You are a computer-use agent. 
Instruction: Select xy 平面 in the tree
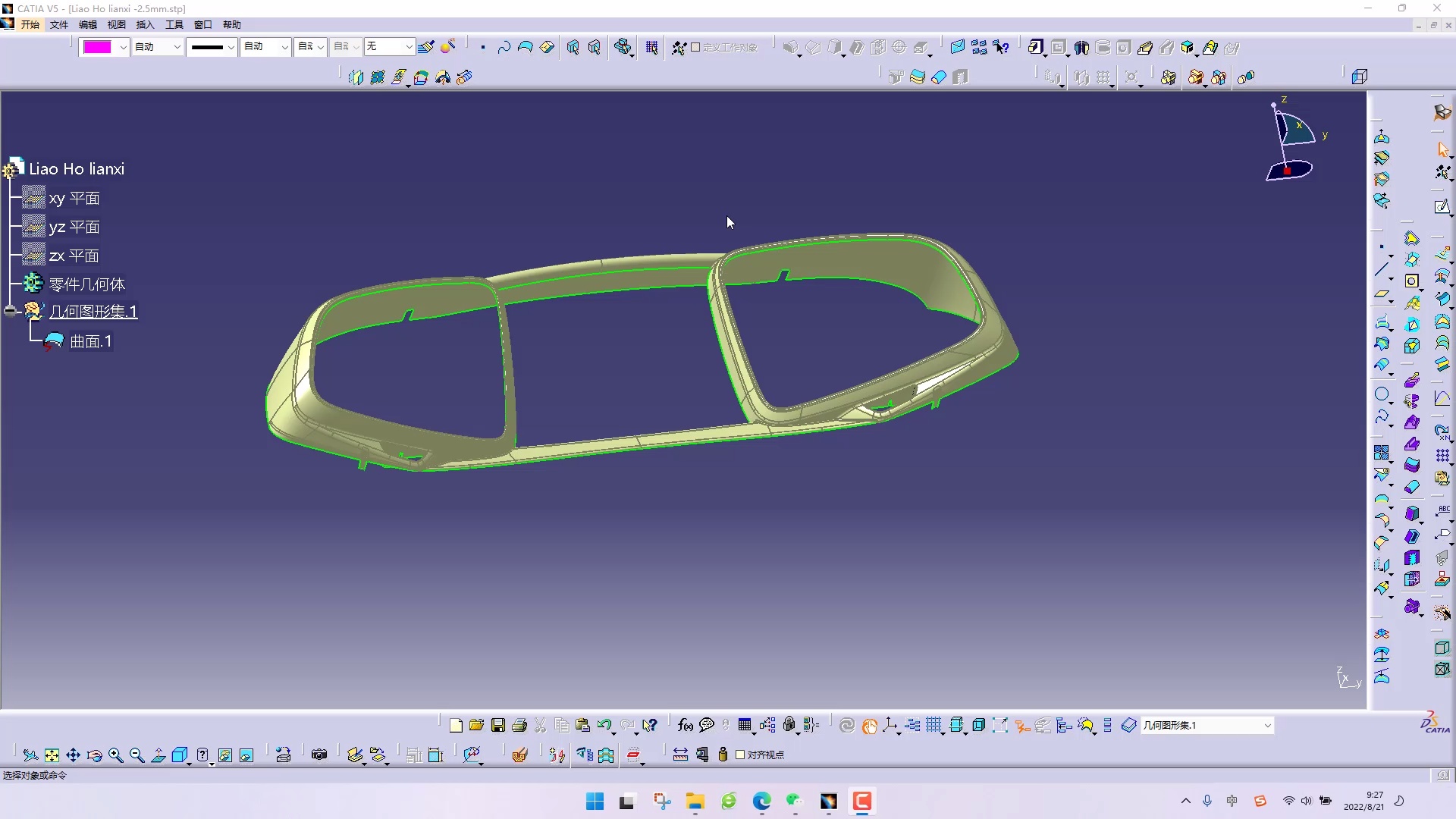point(74,199)
